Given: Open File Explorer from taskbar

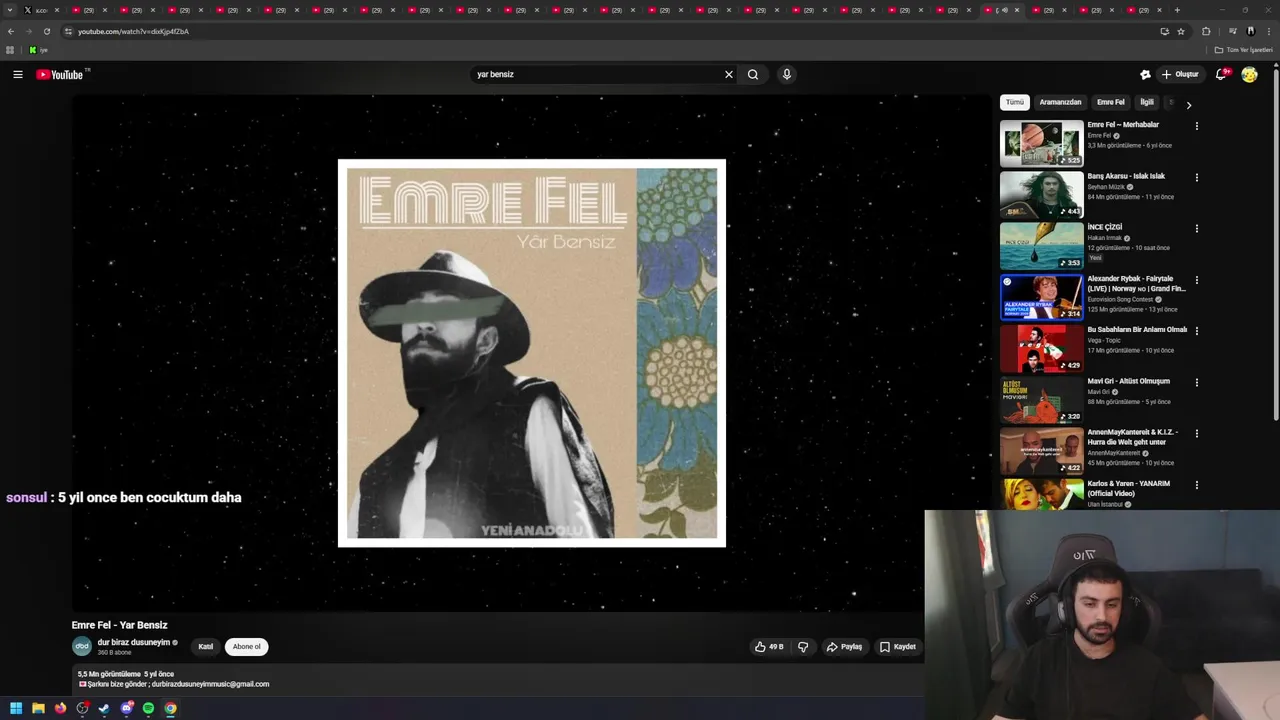Looking at the screenshot, I should pos(38,708).
